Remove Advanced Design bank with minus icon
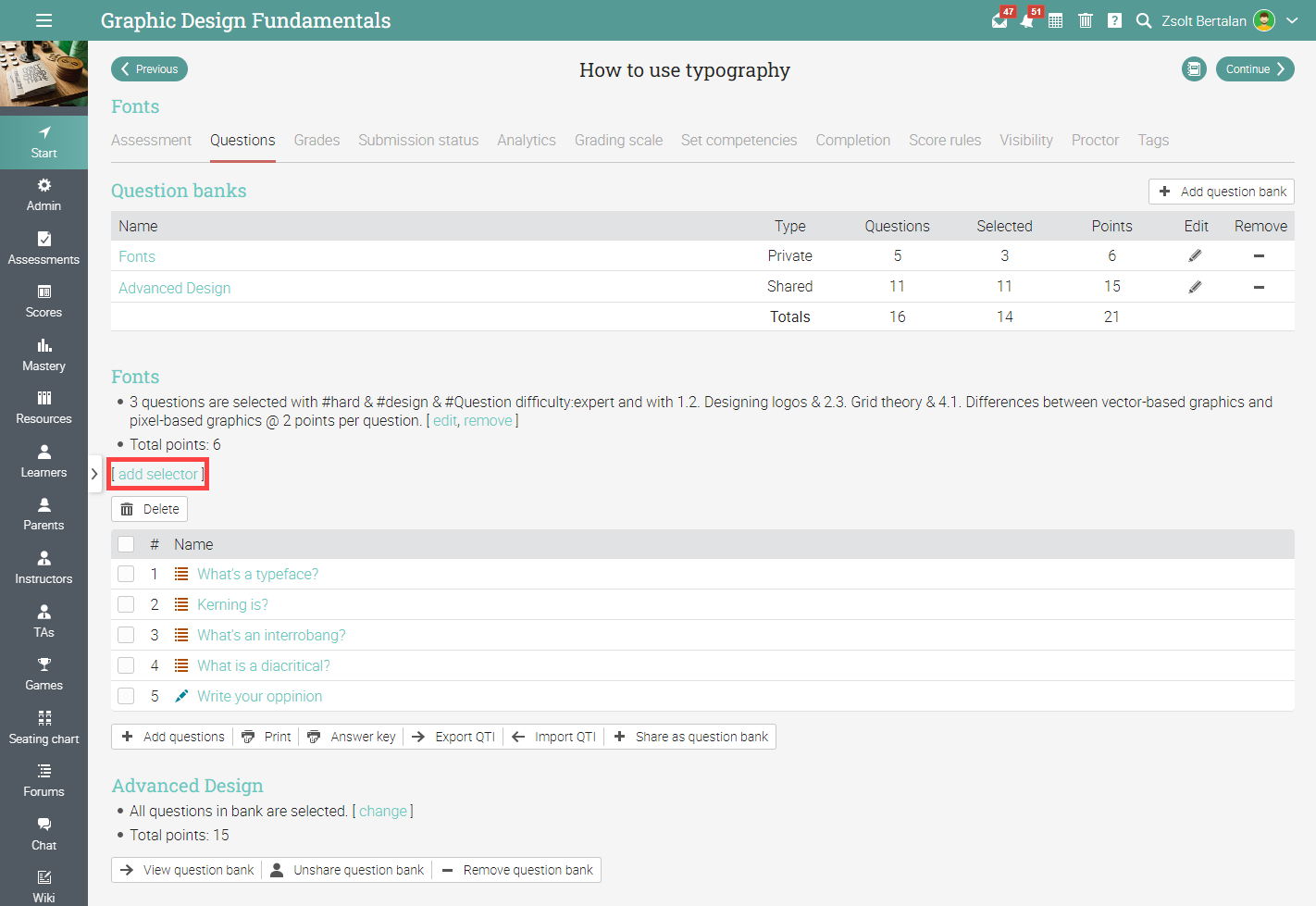The height and width of the screenshot is (906, 1316). click(x=1259, y=287)
